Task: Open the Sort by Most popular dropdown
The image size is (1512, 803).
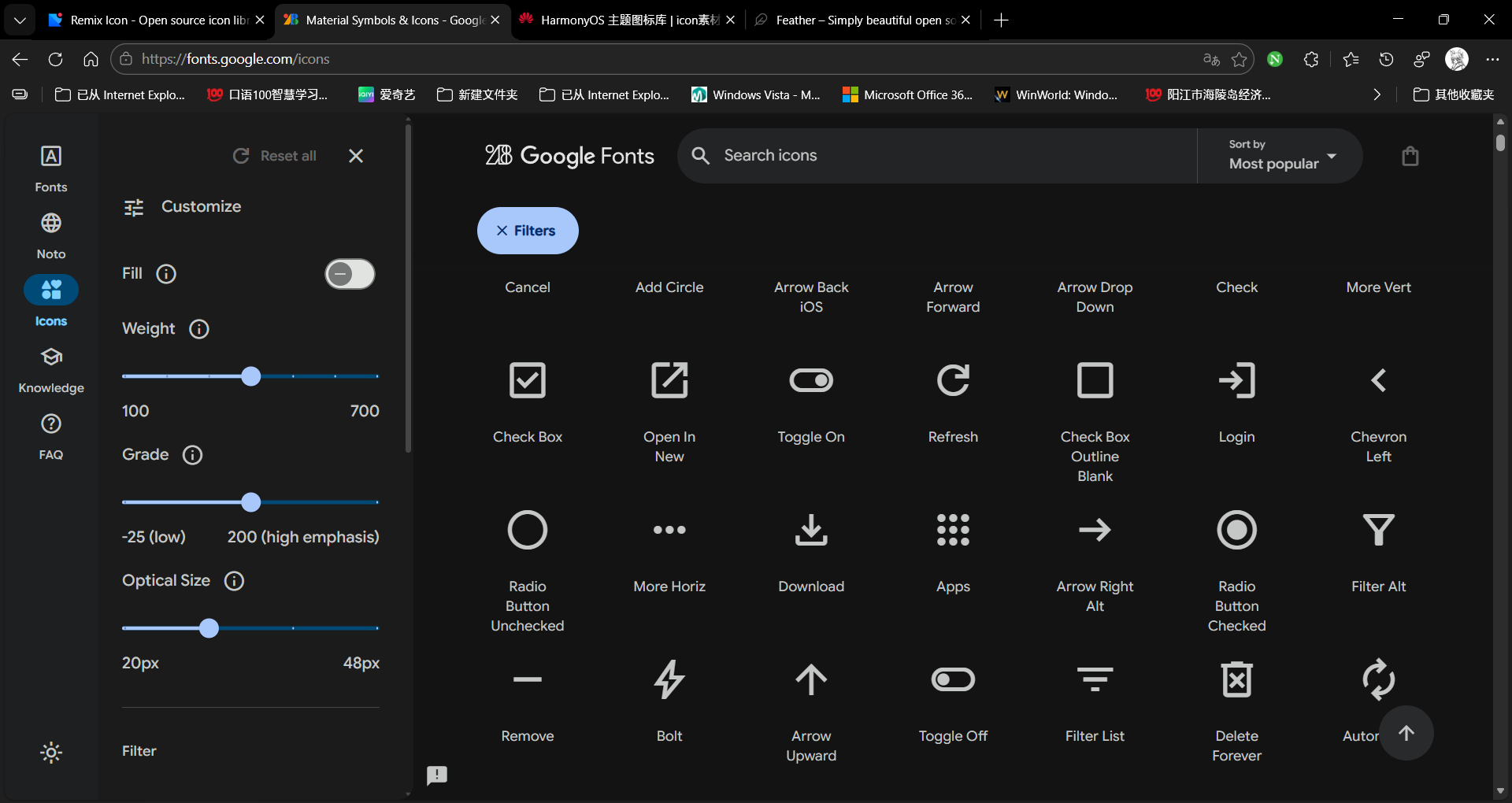Action: [1280, 156]
